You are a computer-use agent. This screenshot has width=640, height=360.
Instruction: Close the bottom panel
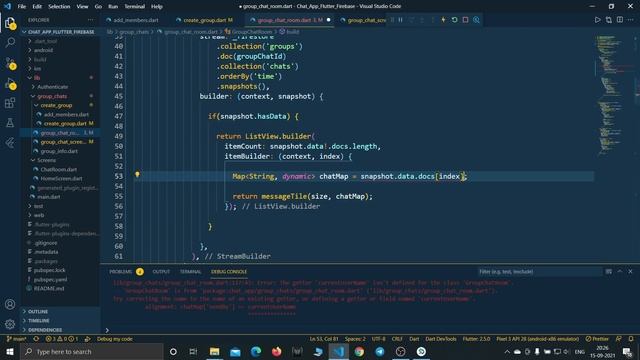point(630,271)
